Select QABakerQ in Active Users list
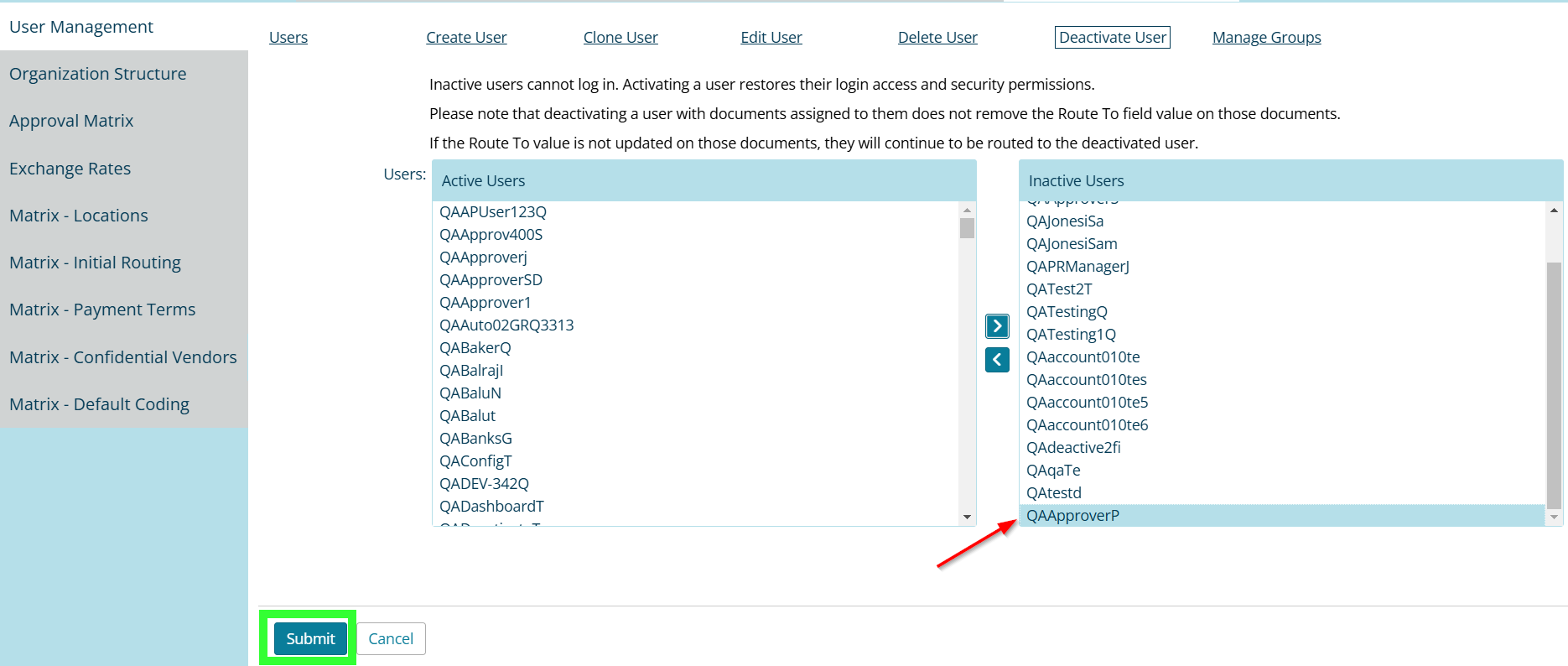This screenshot has width=1568, height=666. click(475, 348)
